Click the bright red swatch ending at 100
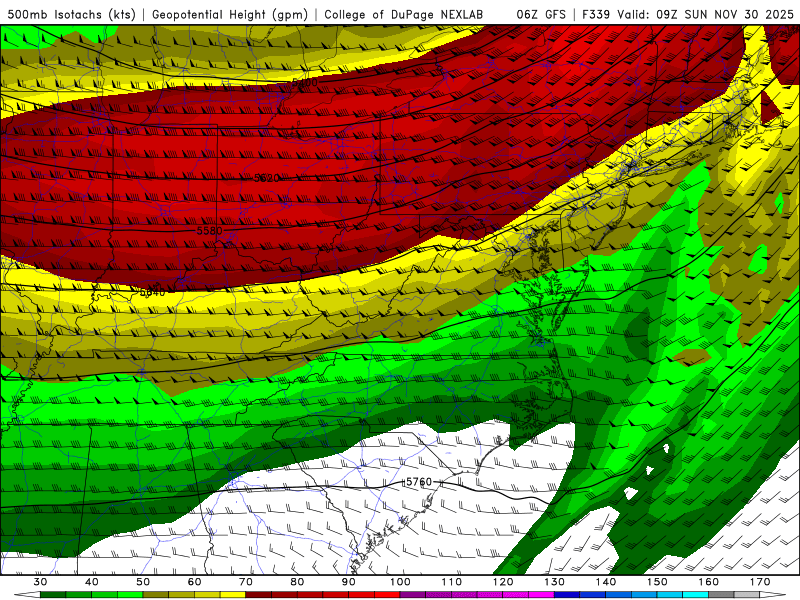Screen dimensions: 800x600 click(387, 595)
